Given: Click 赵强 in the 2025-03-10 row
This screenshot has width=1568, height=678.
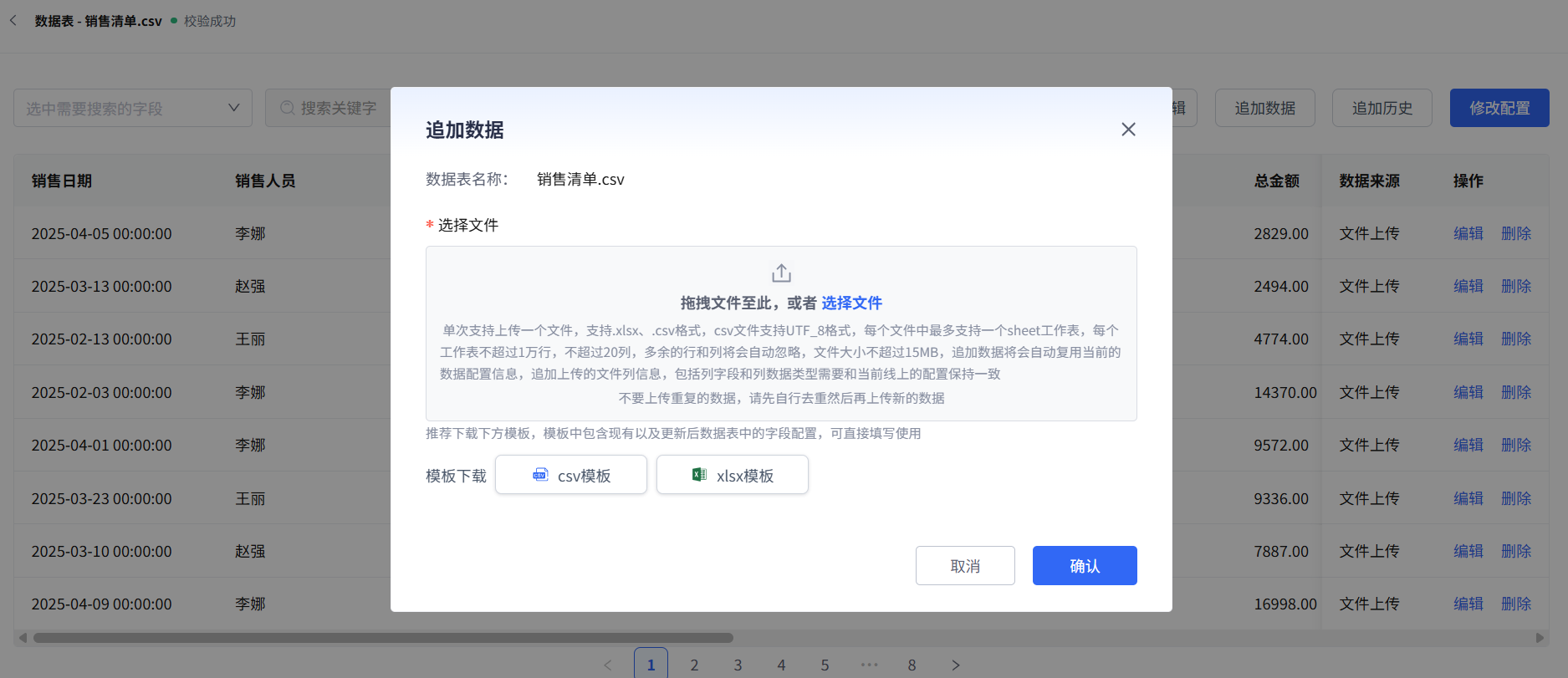Looking at the screenshot, I should [x=250, y=551].
